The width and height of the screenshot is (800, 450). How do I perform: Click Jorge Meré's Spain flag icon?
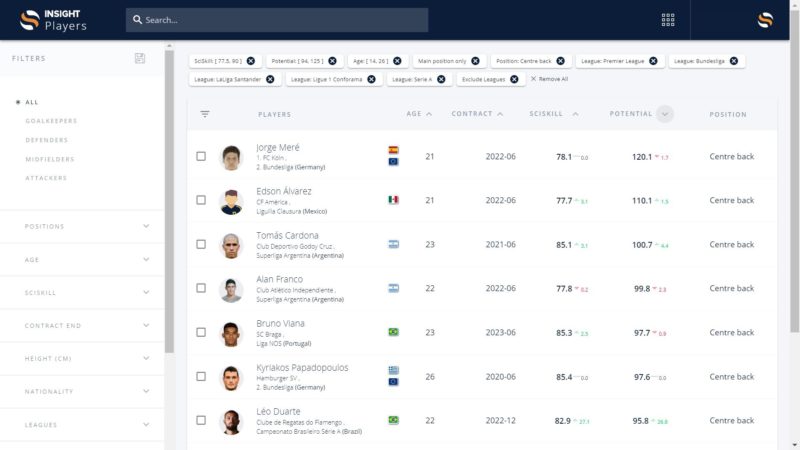coord(393,150)
